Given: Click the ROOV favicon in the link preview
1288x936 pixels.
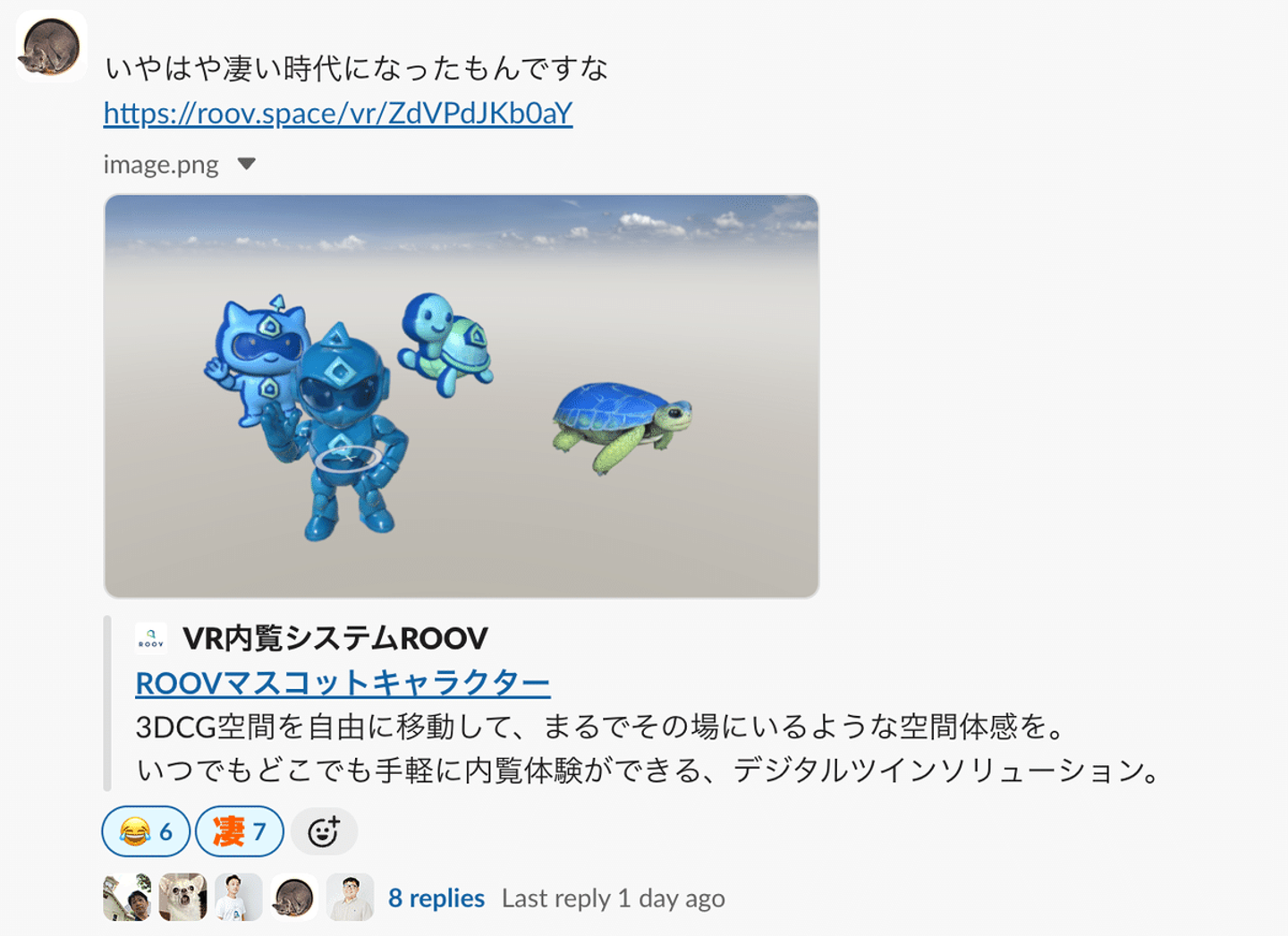Looking at the screenshot, I should (151, 638).
